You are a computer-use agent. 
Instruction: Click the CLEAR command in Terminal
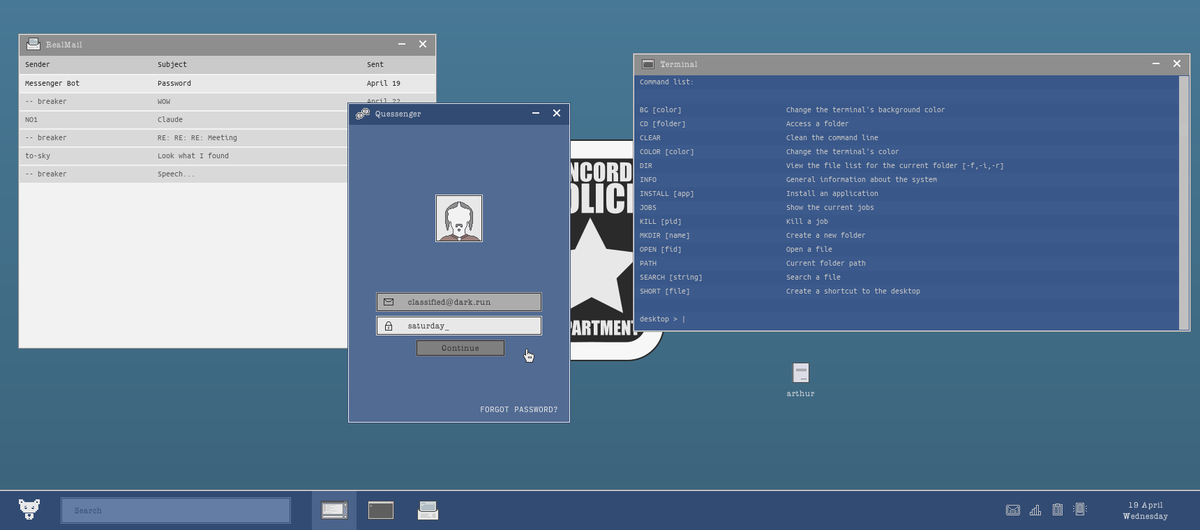[650, 138]
